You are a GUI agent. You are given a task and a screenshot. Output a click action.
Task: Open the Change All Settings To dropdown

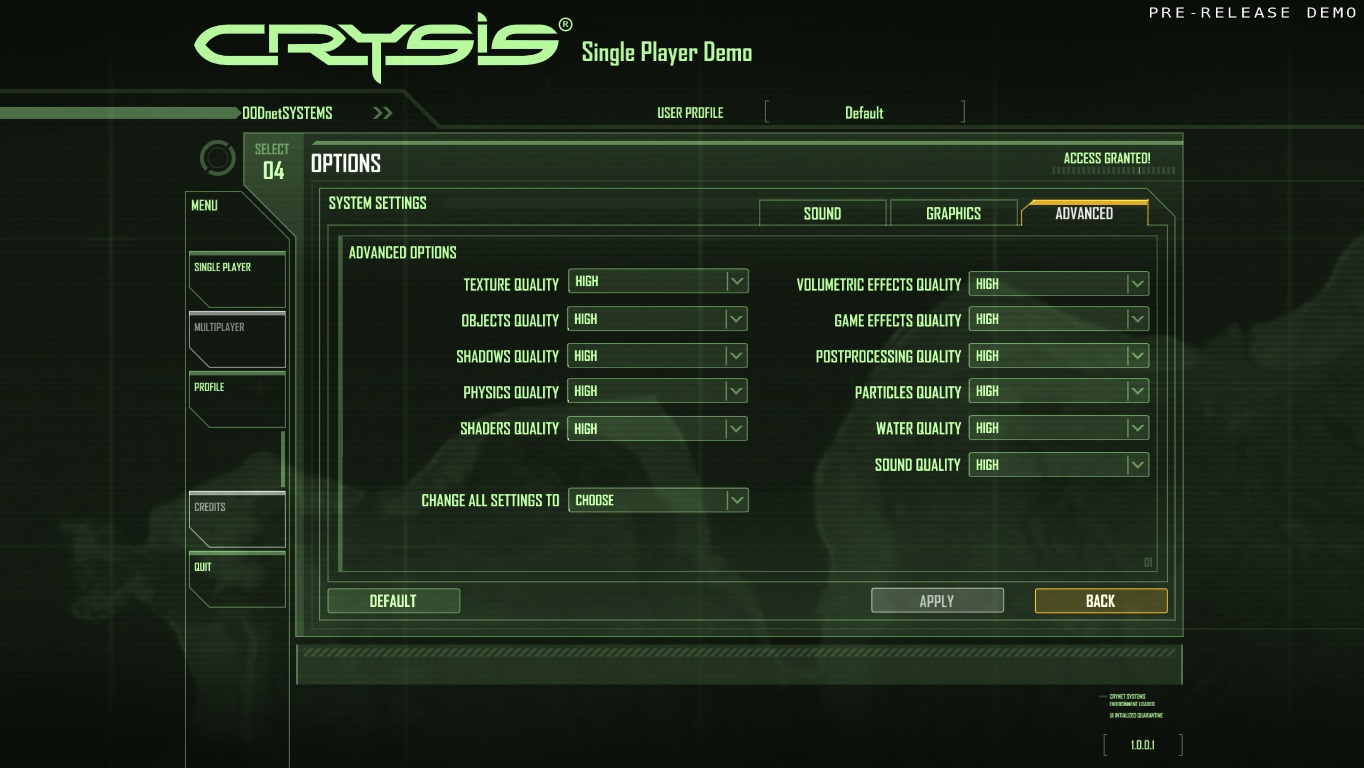pos(658,500)
